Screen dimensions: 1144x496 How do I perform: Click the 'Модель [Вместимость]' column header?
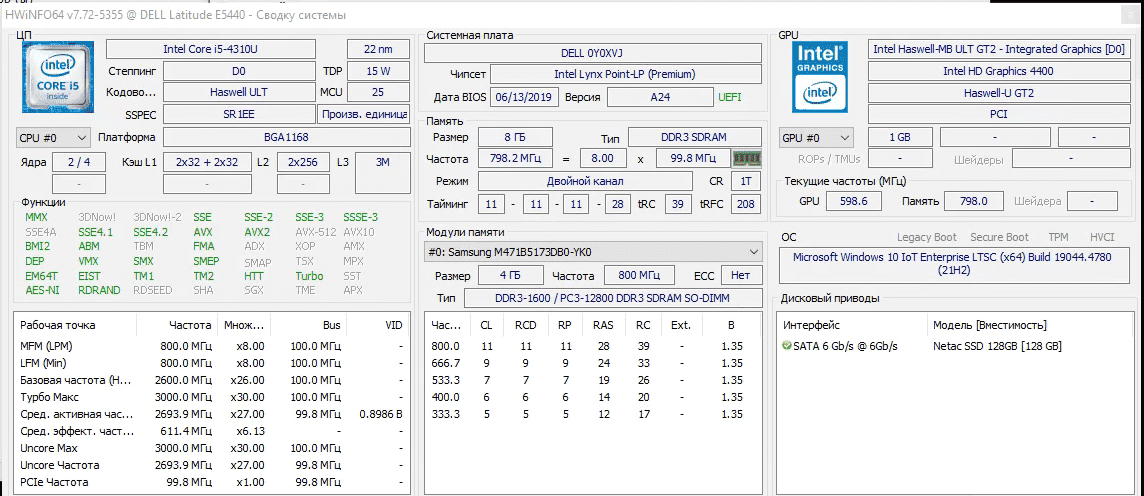pyautogui.click(x=989, y=325)
